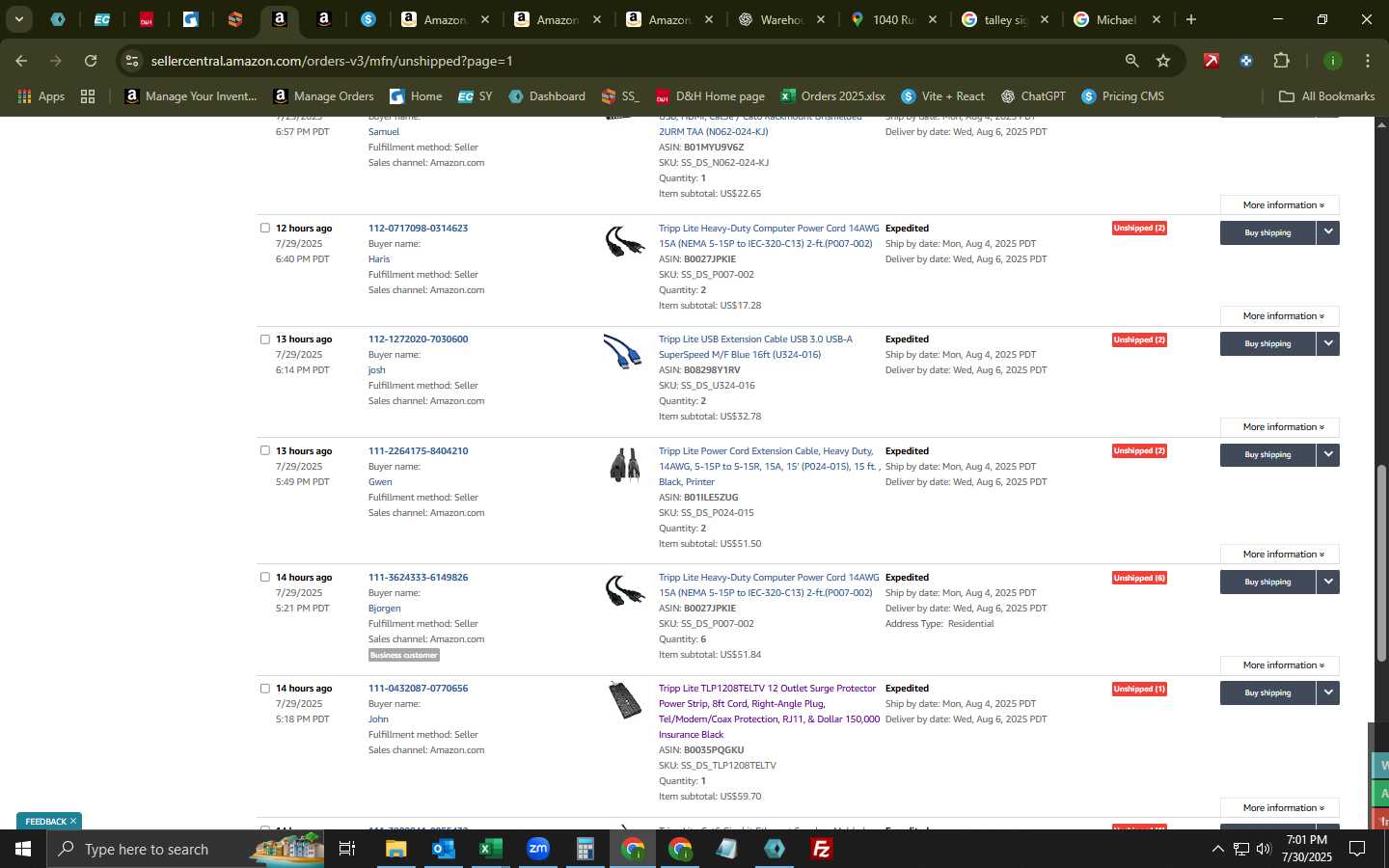1389x868 pixels.
Task: Open Outlook from the taskbar
Action: click(443, 849)
